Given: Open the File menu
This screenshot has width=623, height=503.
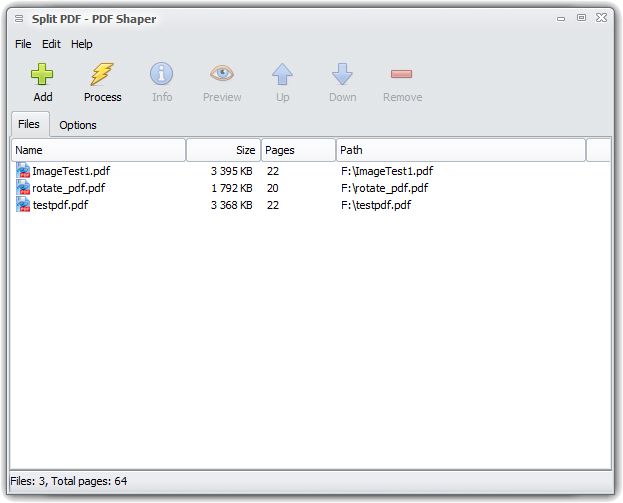Looking at the screenshot, I should click(x=23, y=44).
